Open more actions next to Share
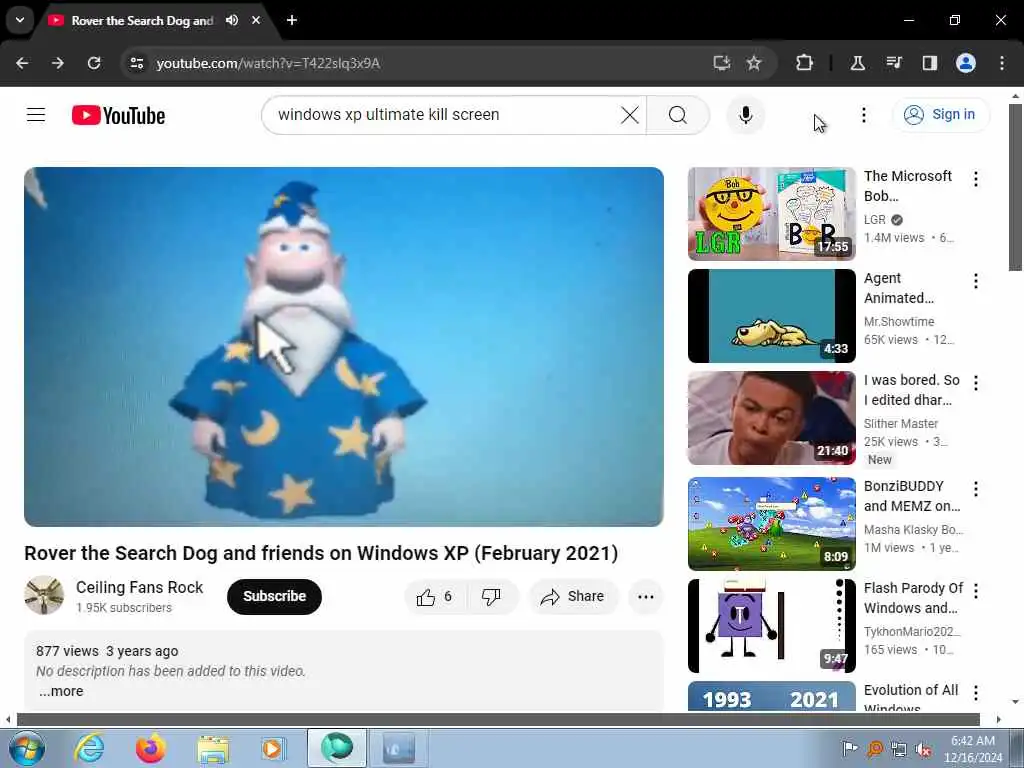Viewport: 1024px width, 768px height. point(646,596)
